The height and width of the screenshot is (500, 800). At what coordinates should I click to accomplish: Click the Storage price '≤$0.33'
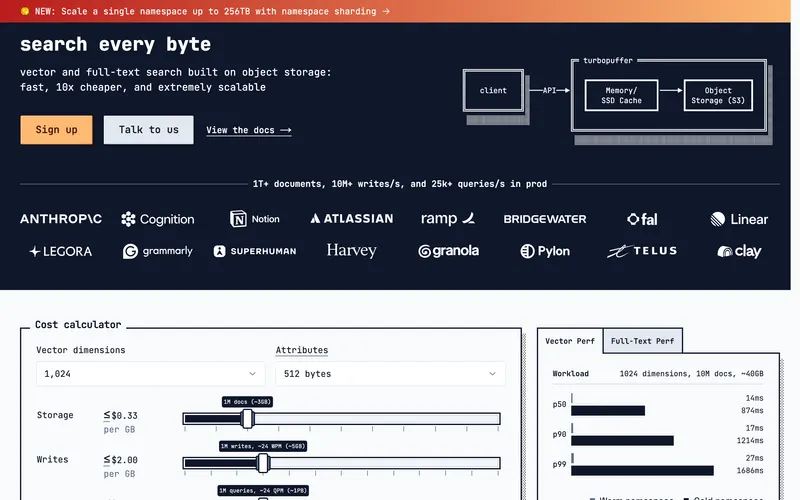pos(120,415)
